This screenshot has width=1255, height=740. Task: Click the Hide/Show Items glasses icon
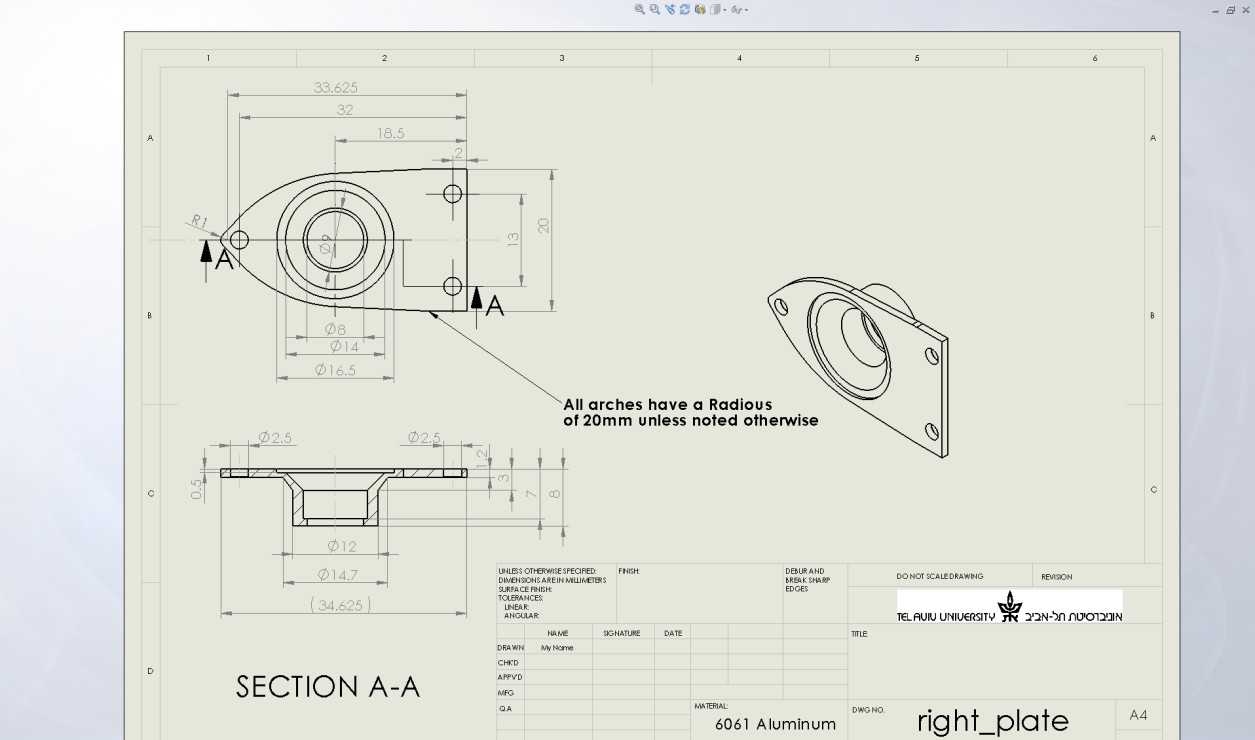735,10
